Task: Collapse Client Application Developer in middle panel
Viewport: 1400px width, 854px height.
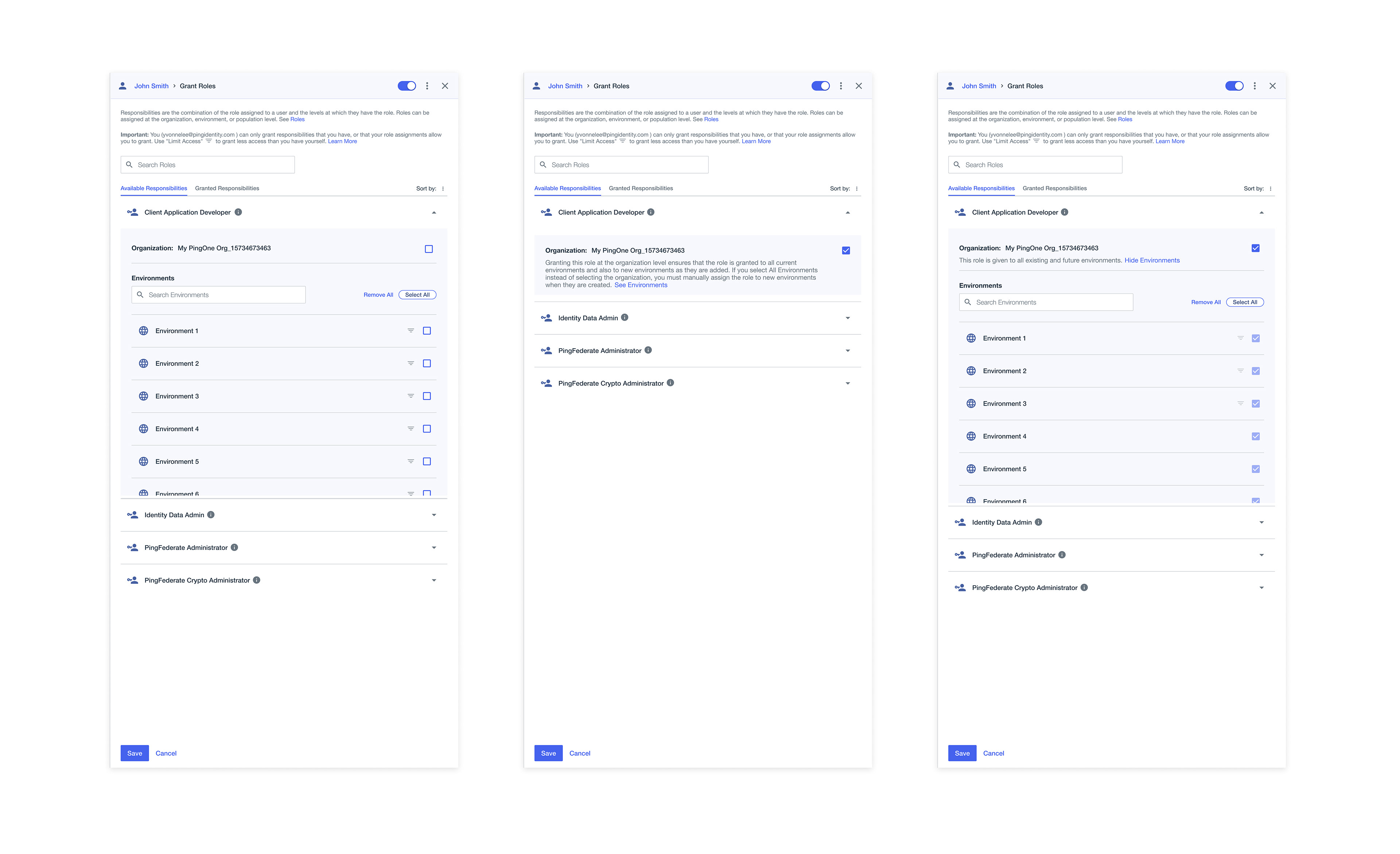Action: 848,213
